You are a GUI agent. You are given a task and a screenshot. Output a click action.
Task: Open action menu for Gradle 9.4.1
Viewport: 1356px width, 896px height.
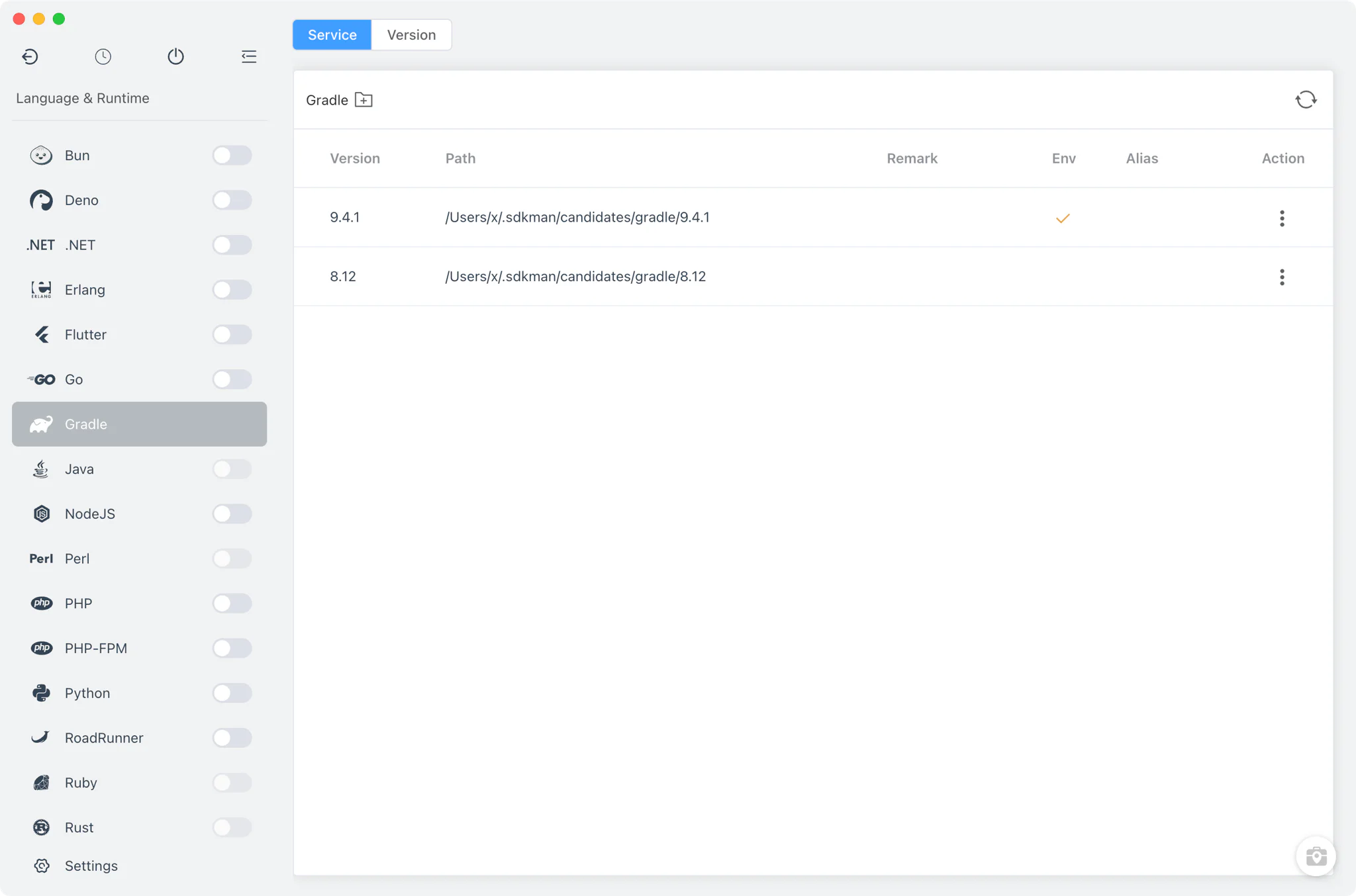point(1282,218)
